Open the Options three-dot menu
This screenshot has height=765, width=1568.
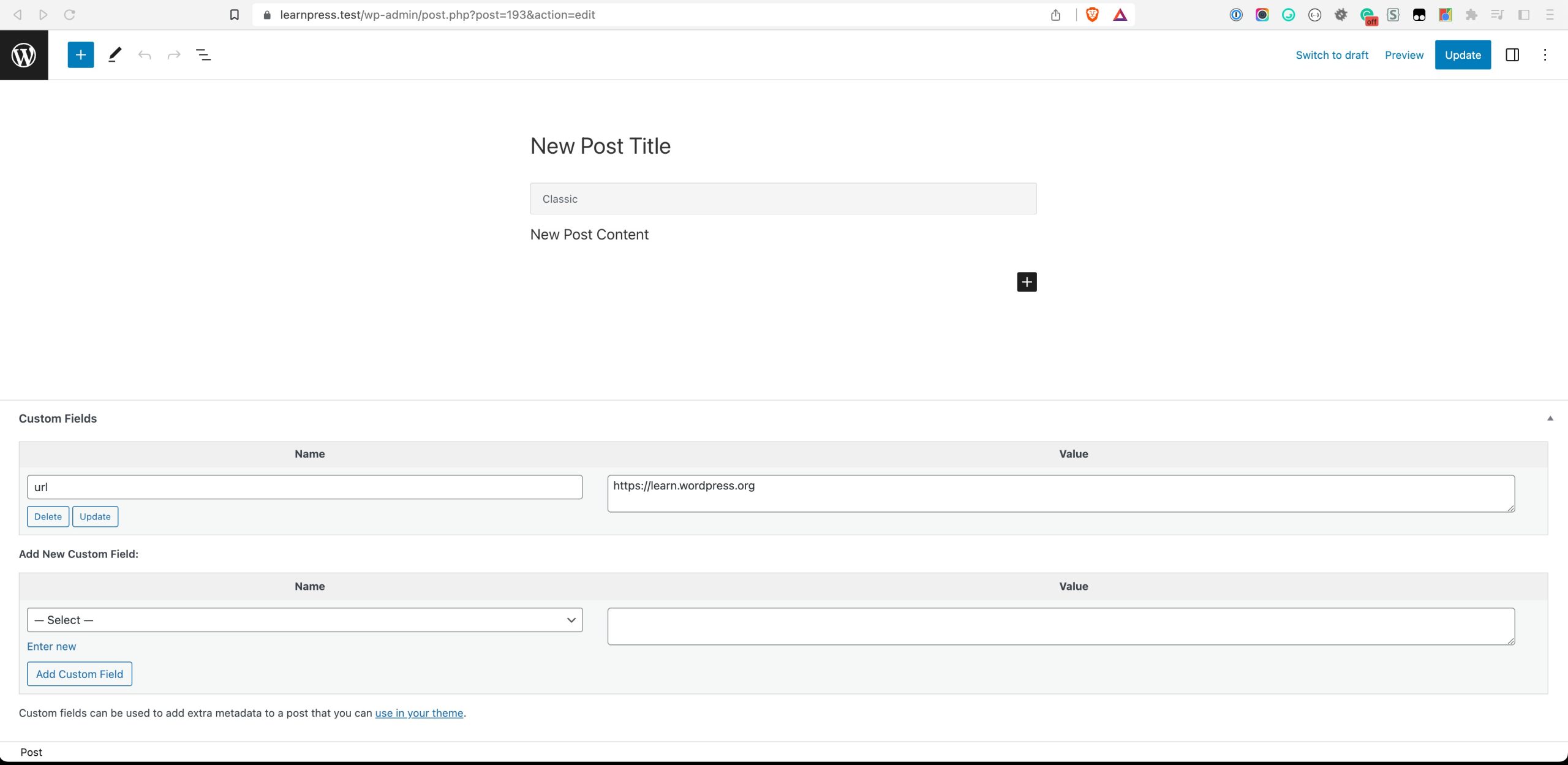1545,55
